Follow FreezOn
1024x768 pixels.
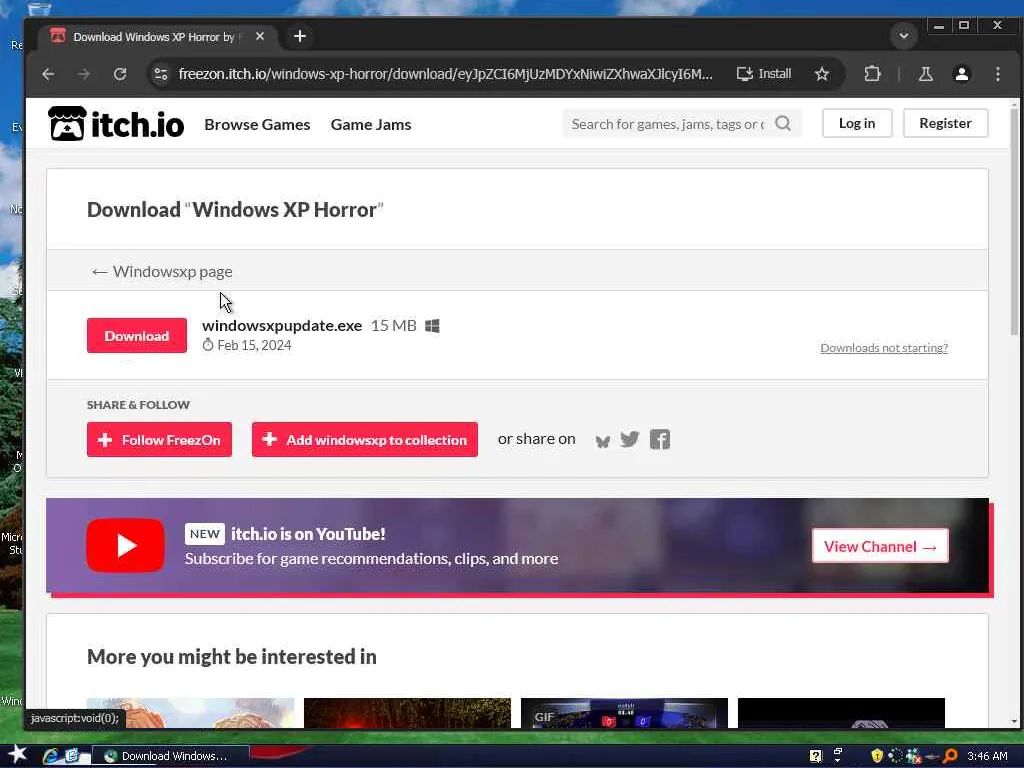[x=159, y=440]
